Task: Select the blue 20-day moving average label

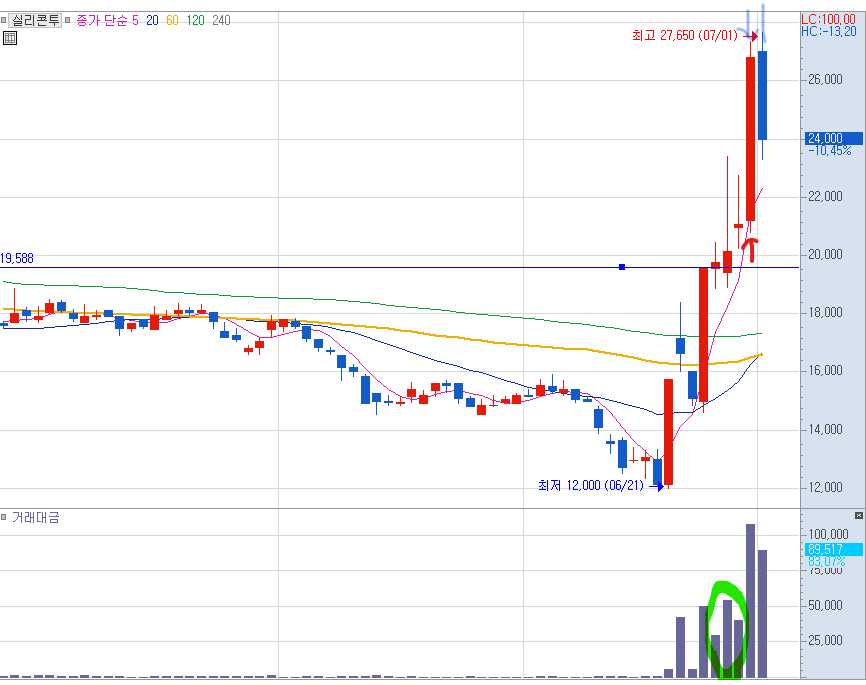Action: point(152,20)
